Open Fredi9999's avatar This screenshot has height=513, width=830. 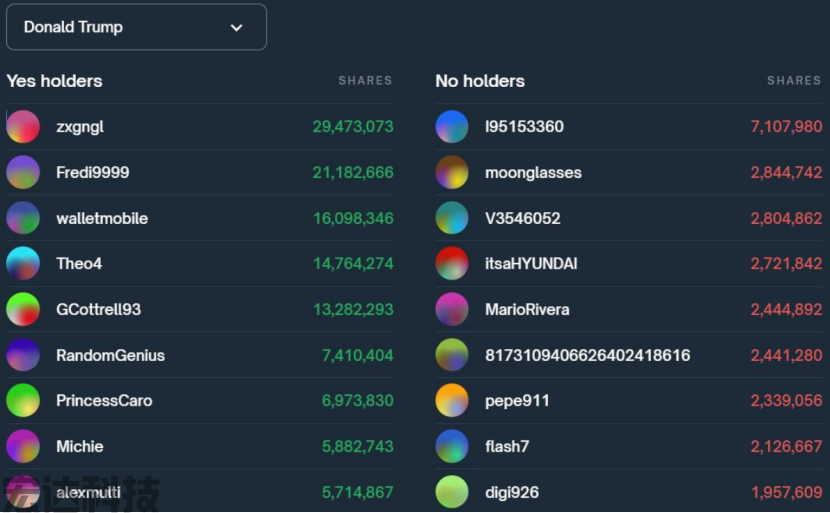click(23, 172)
